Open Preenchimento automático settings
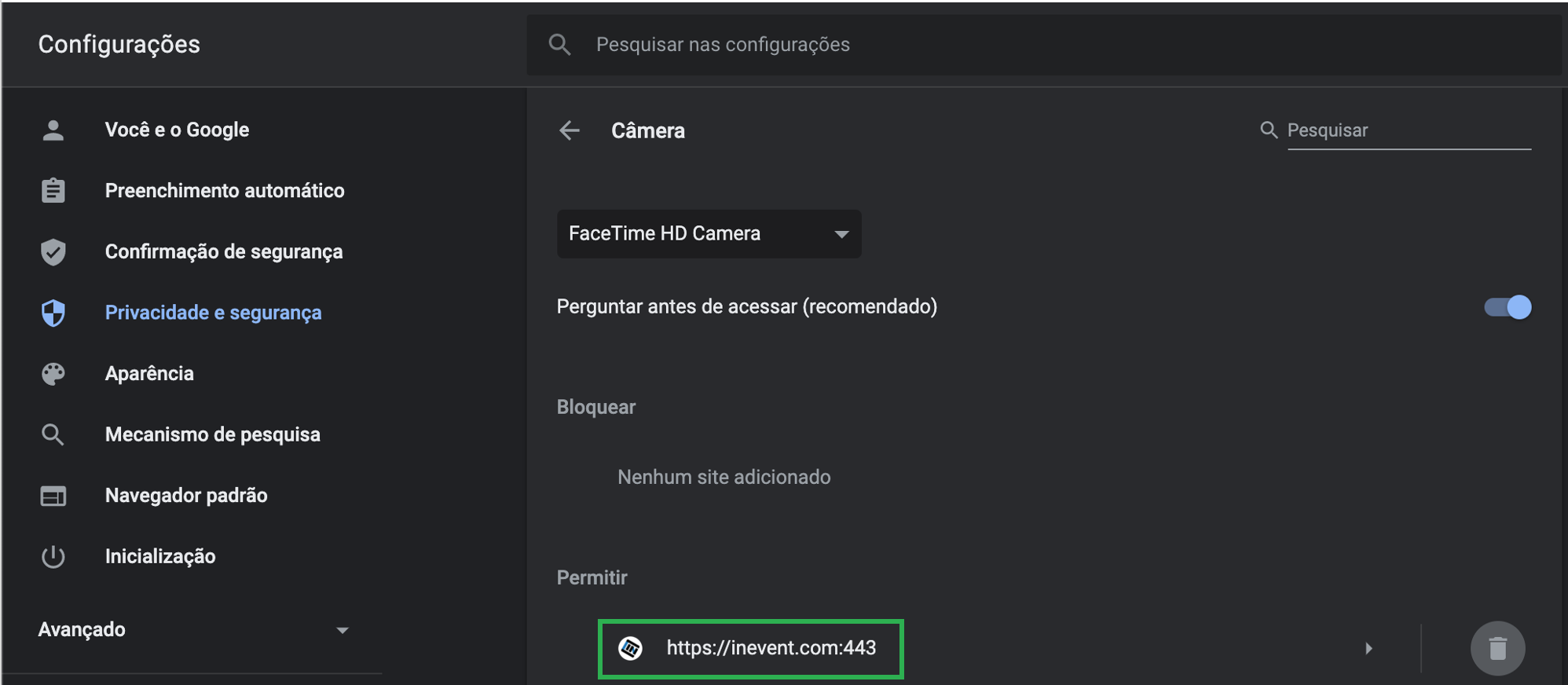This screenshot has height=685, width=1568. coord(225,190)
